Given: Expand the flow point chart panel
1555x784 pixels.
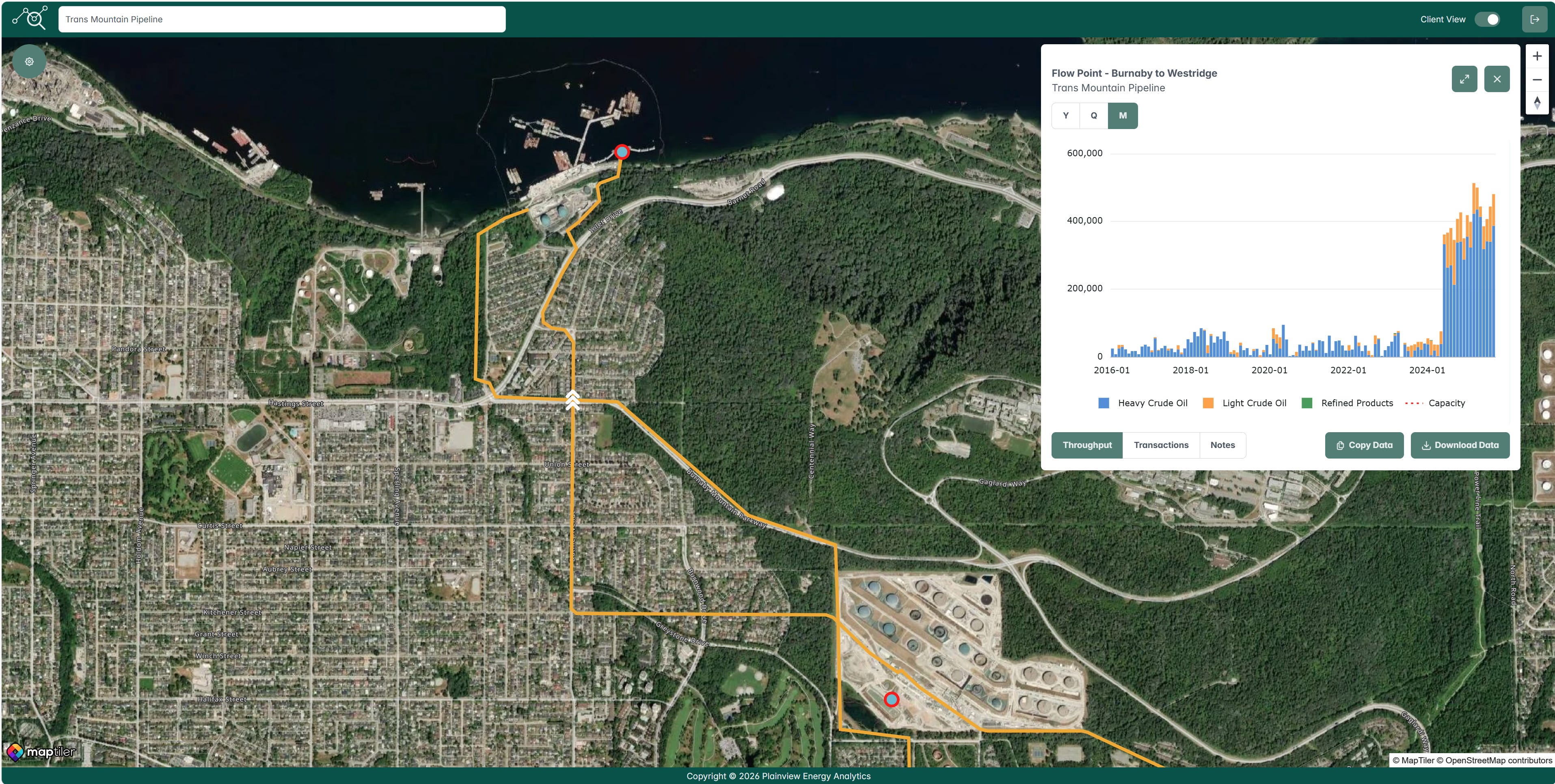Looking at the screenshot, I should tap(1464, 79).
